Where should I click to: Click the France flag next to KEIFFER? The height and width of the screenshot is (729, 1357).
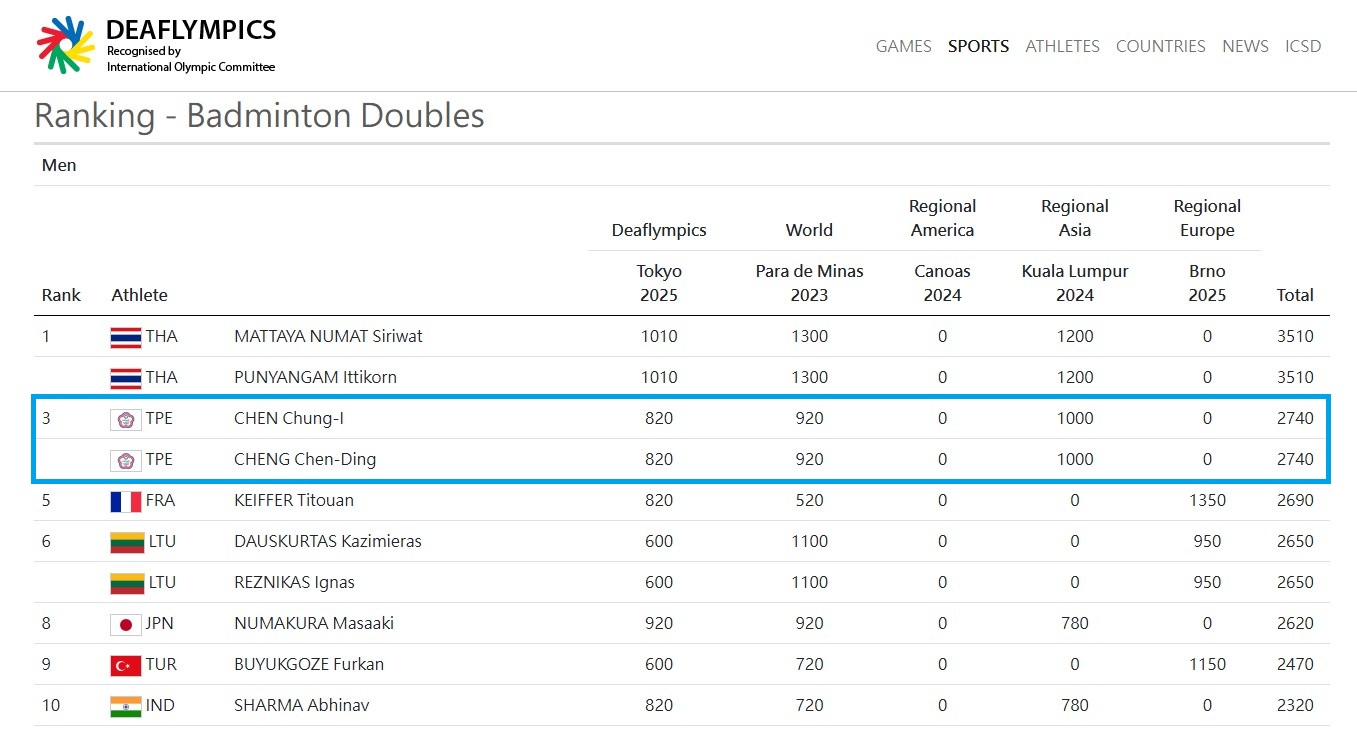click(x=125, y=501)
